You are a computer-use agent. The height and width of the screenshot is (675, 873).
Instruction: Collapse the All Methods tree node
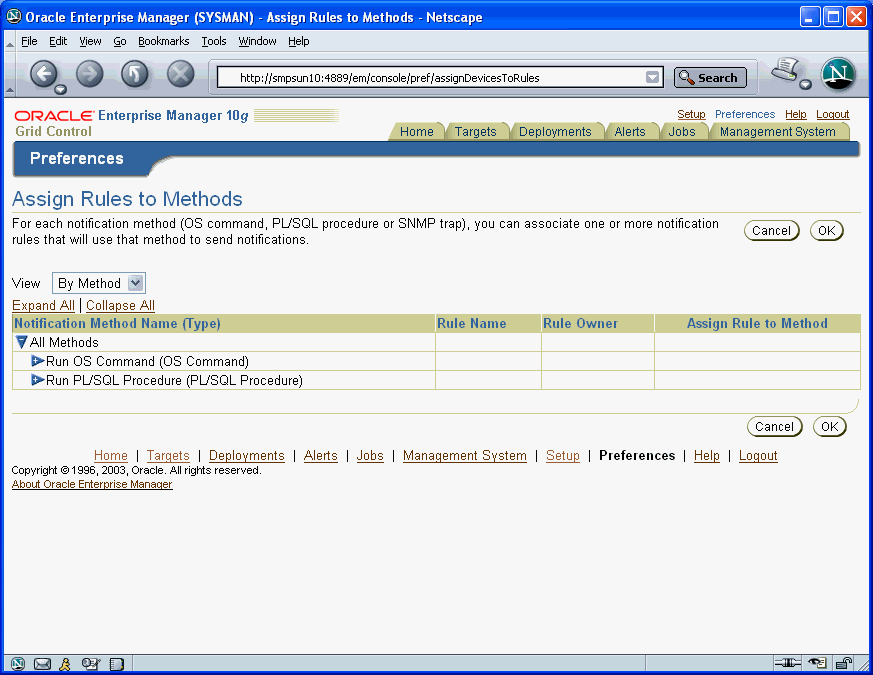[x=22, y=343]
